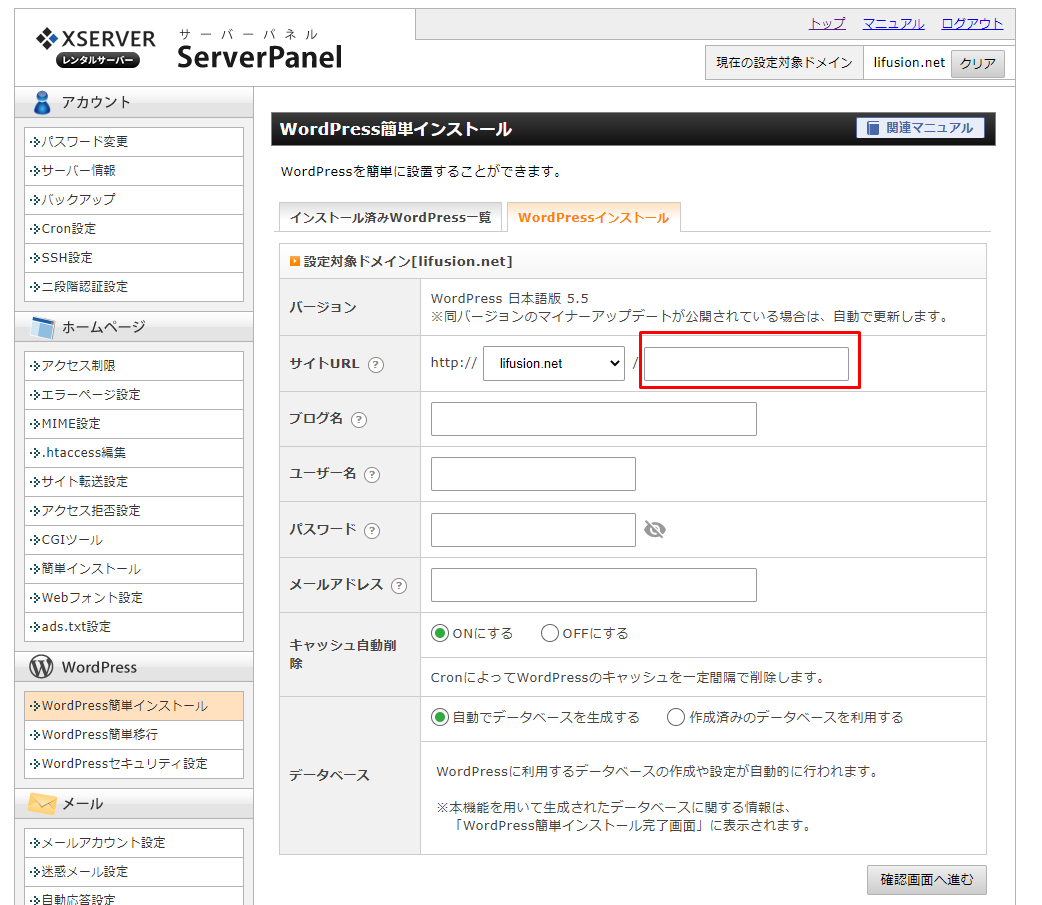Click the help icon next to ブログ名
The height and width of the screenshot is (905, 1042).
coord(359,420)
